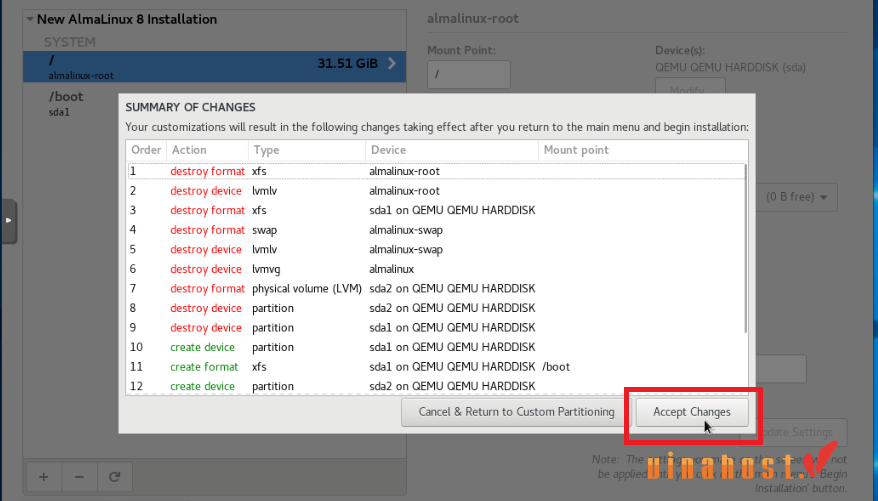Click the vertical scrollbar in the changes list
Image resolution: width=878 pixels, height=501 pixels.
coord(745,249)
